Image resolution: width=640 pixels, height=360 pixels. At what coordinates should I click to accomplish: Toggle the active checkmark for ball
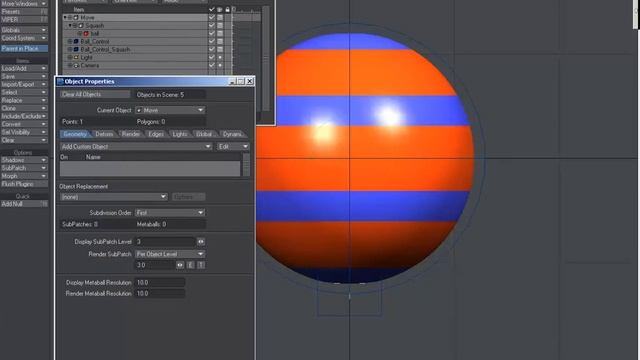[x=211, y=33]
